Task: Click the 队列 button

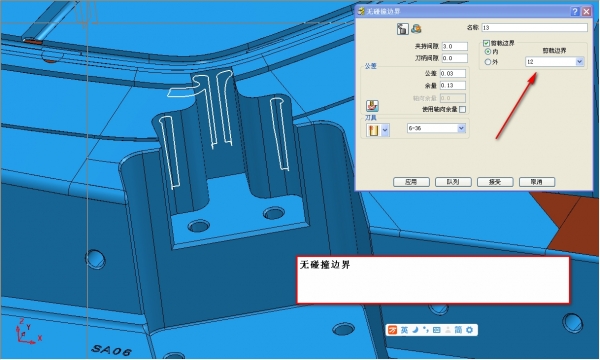Action: pyautogui.click(x=453, y=182)
